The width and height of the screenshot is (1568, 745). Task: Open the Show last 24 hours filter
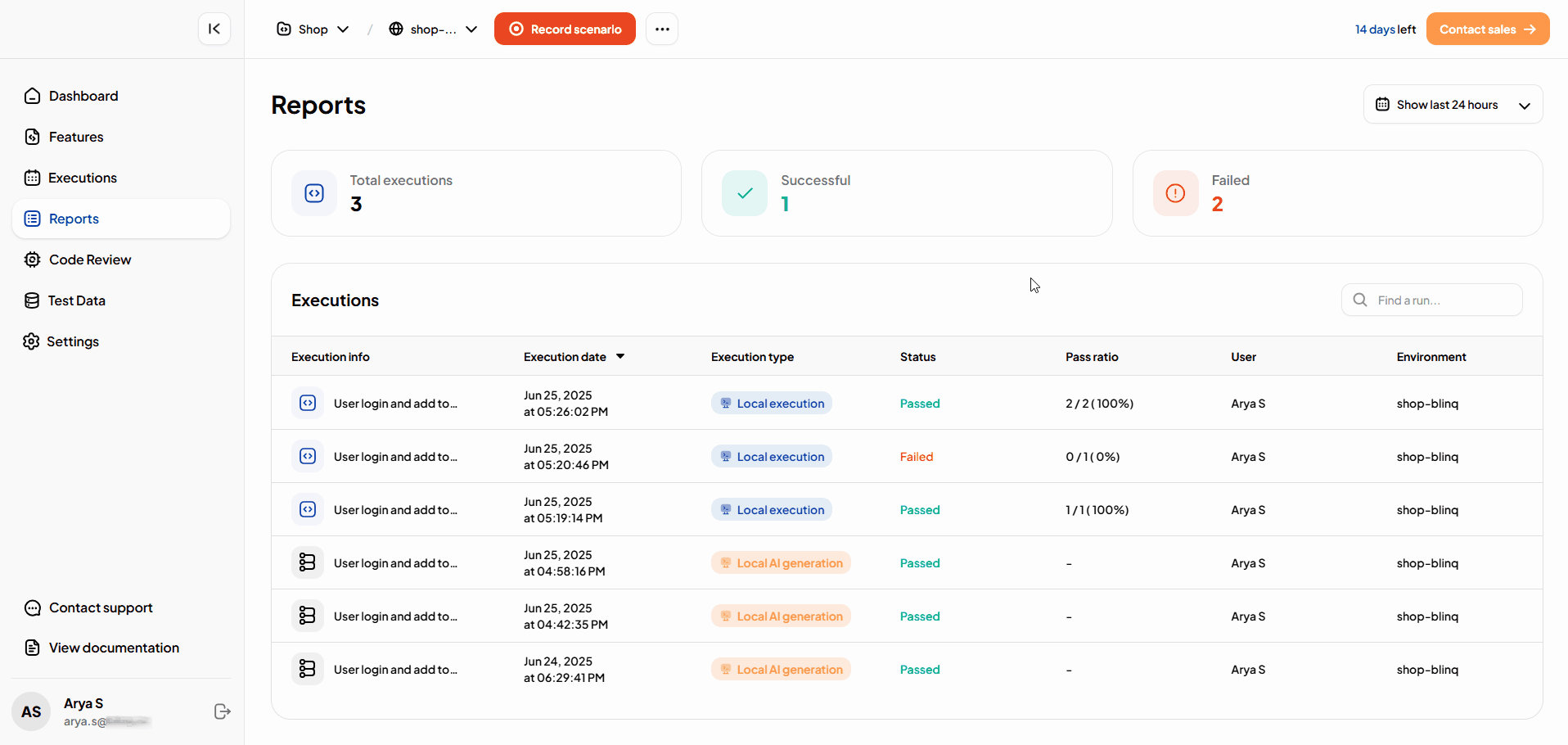click(1453, 104)
